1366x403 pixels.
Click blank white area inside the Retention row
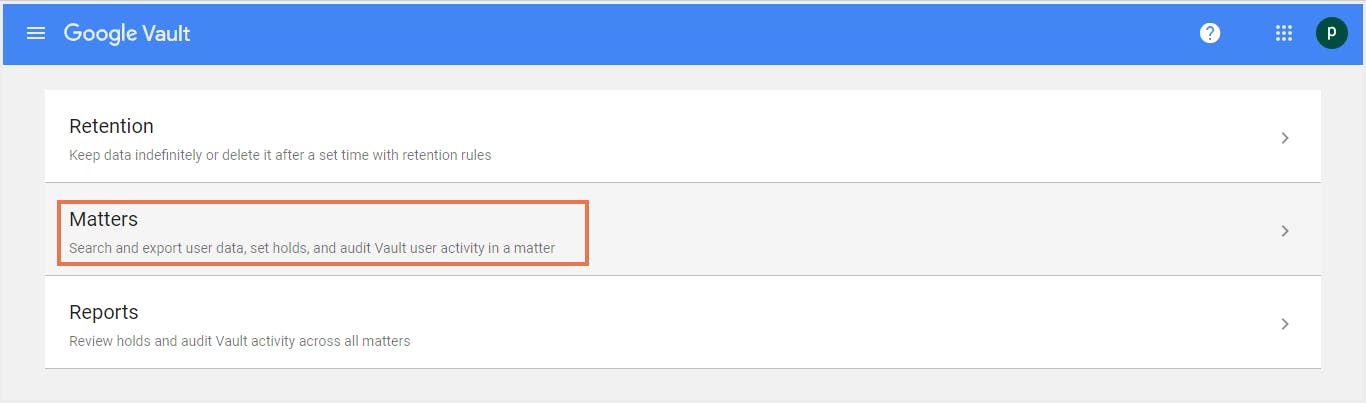pyautogui.click(x=850, y=137)
